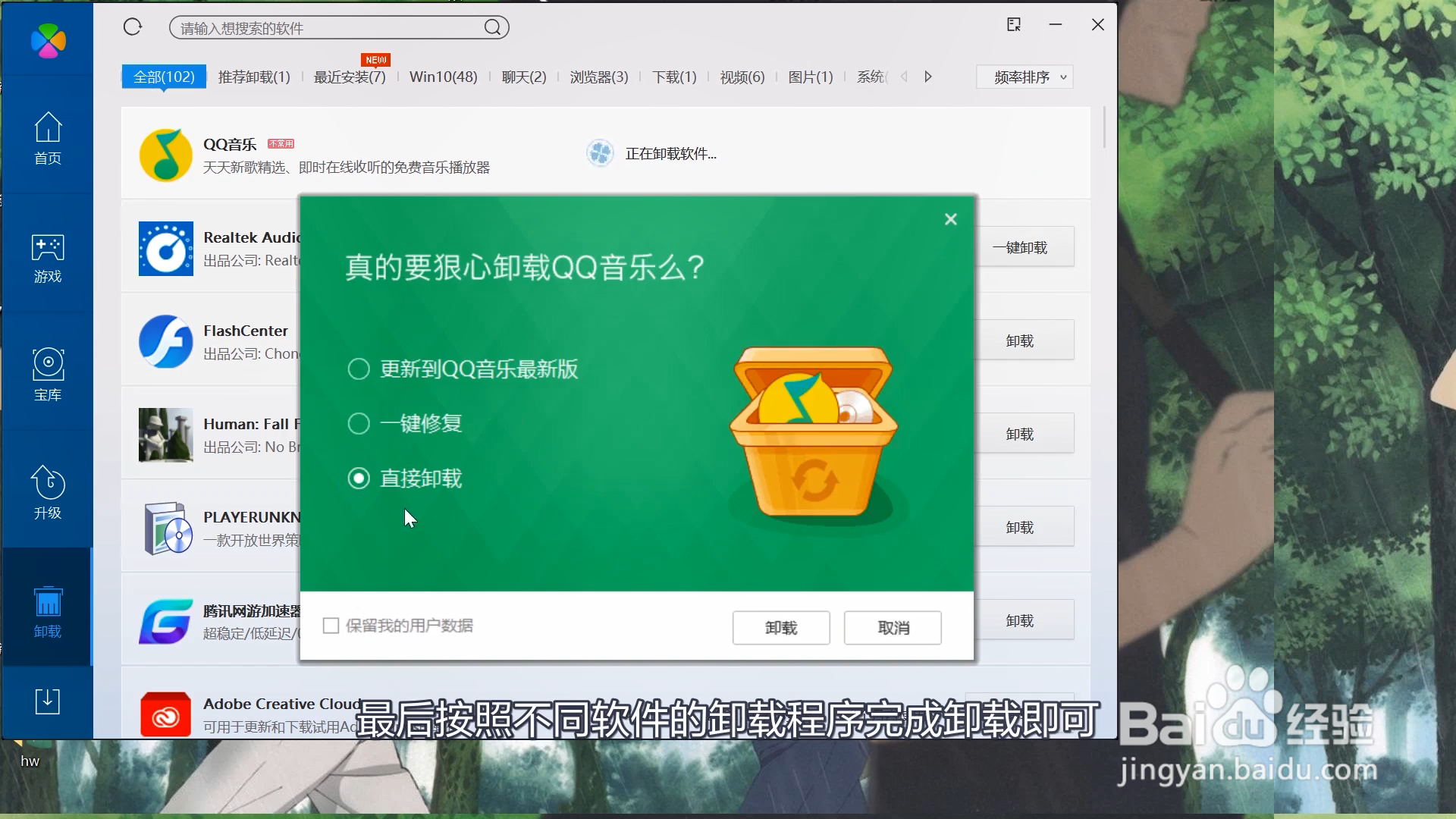This screenshot has width=1456, height=819.
Task: Click the refresh icon beside search box
Action: pyautogui.click(x=133, y=27)
